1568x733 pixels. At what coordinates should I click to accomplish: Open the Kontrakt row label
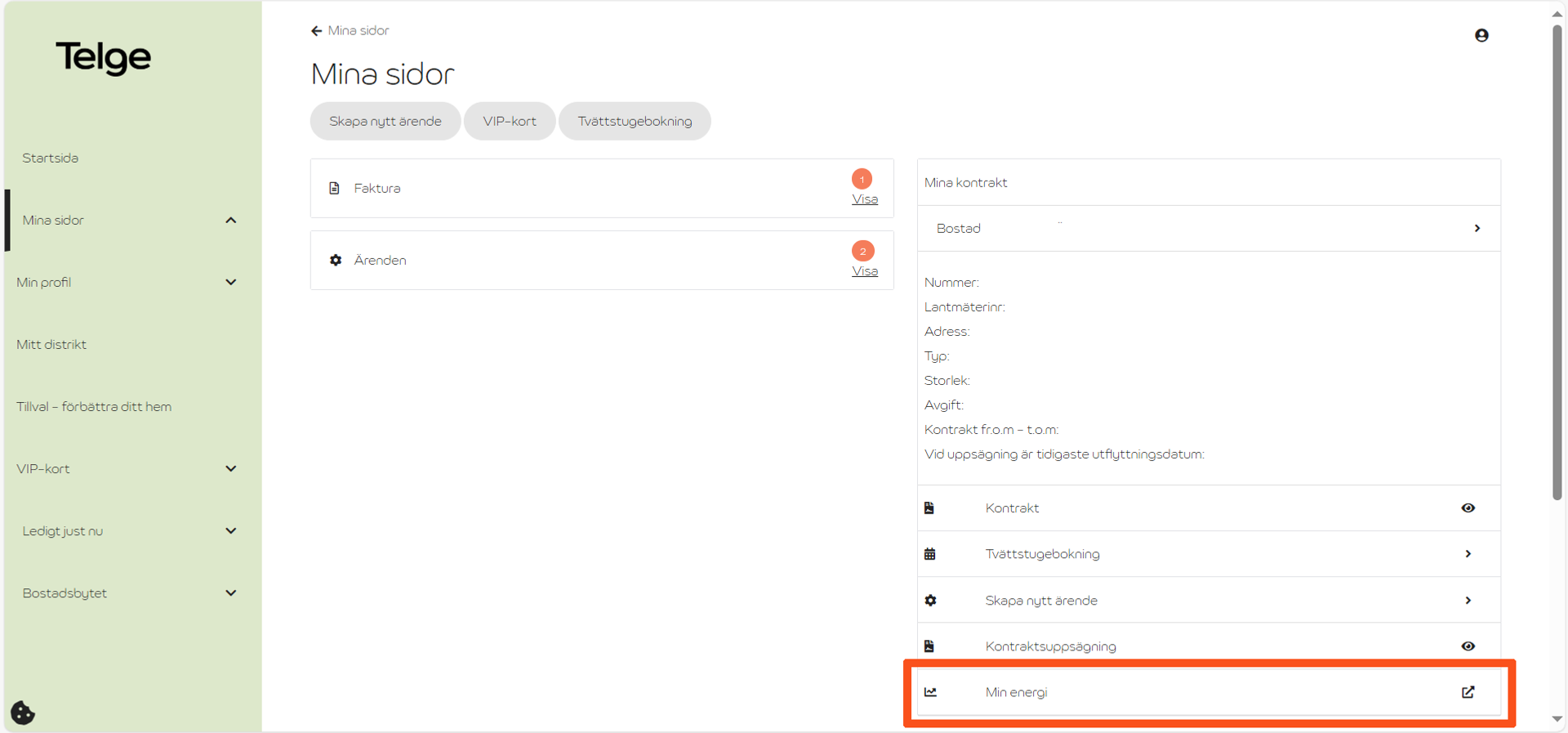tap(1012, 507)
